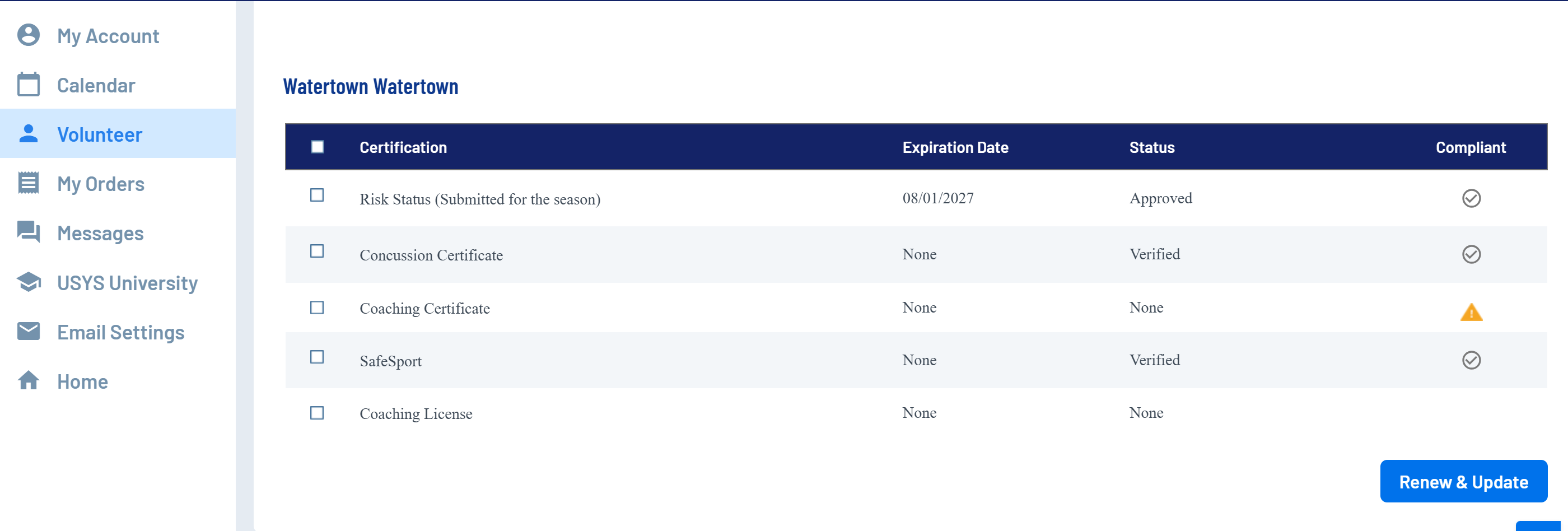Click the Coaching Certificate warning triangle icon
The height and width of the screenshot is (531, 1568).
[x=1471, y=313]
